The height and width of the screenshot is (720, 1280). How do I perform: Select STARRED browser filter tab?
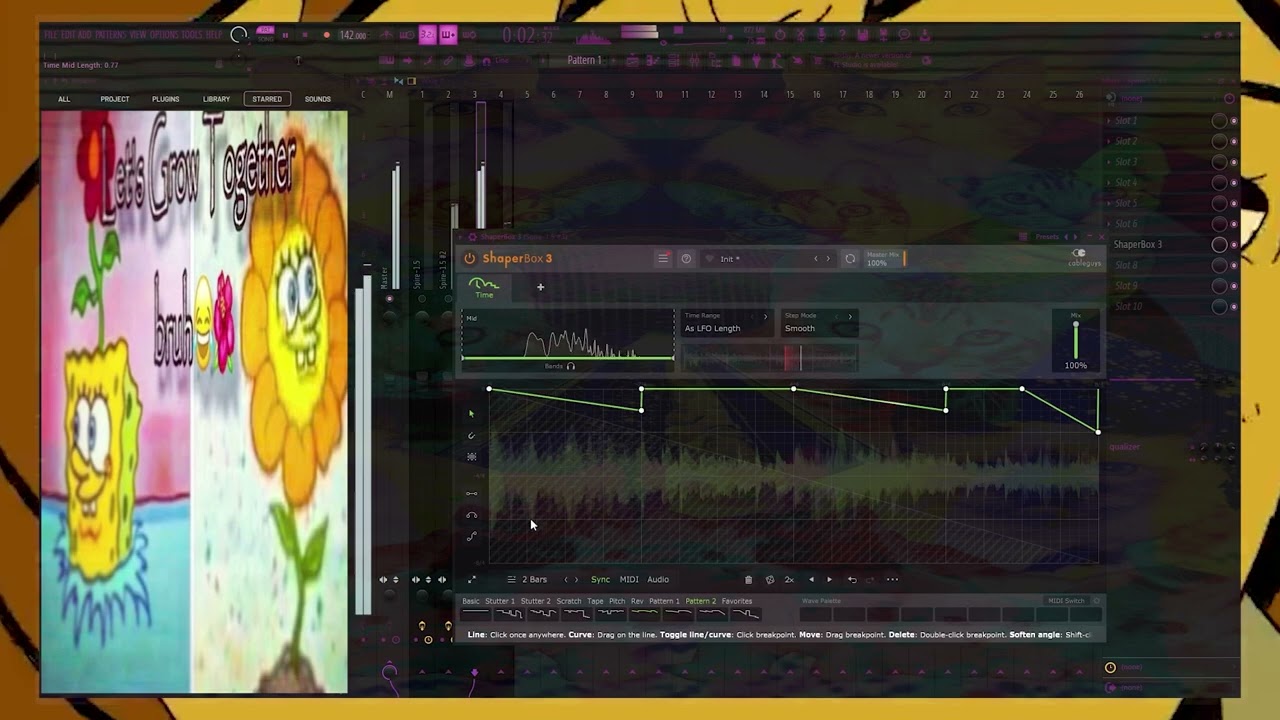coord(267,99)
